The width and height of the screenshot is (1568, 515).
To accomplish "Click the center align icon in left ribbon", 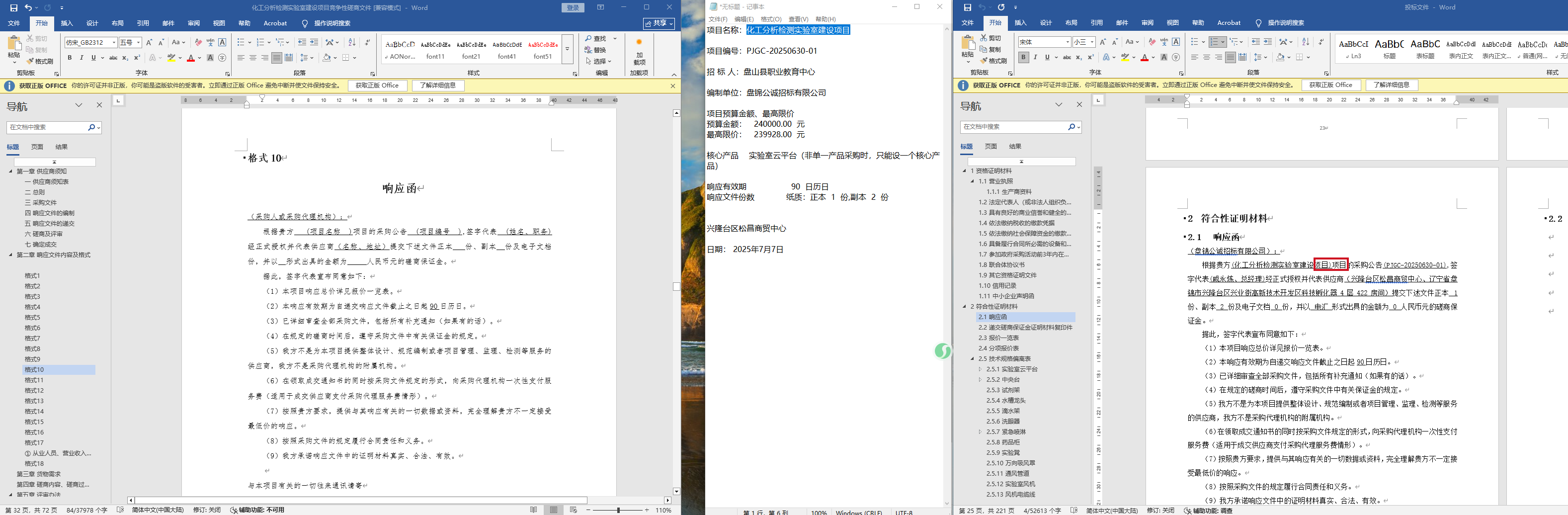I will (252, 58).
